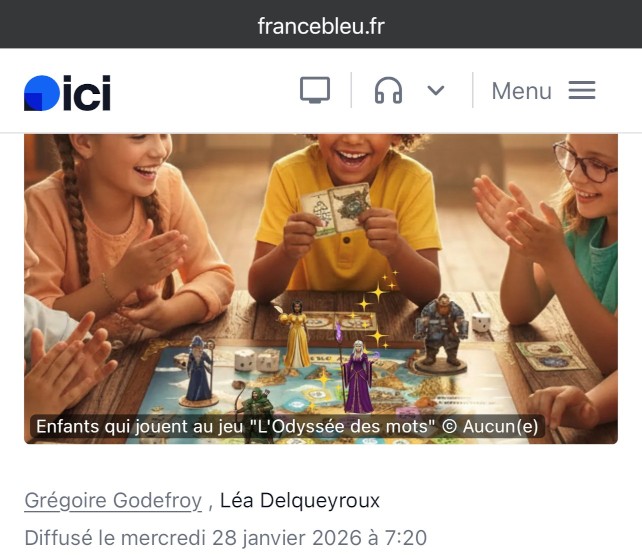This screenshot has width=642, height=555.
Task: Tap the headphones listen icon
Action: pyautogui.click(x=388, y=90)
